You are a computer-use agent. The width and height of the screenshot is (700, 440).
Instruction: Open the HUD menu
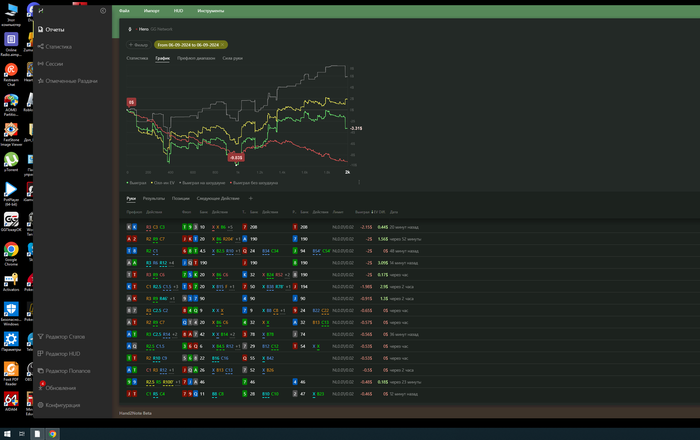point(178,11)
